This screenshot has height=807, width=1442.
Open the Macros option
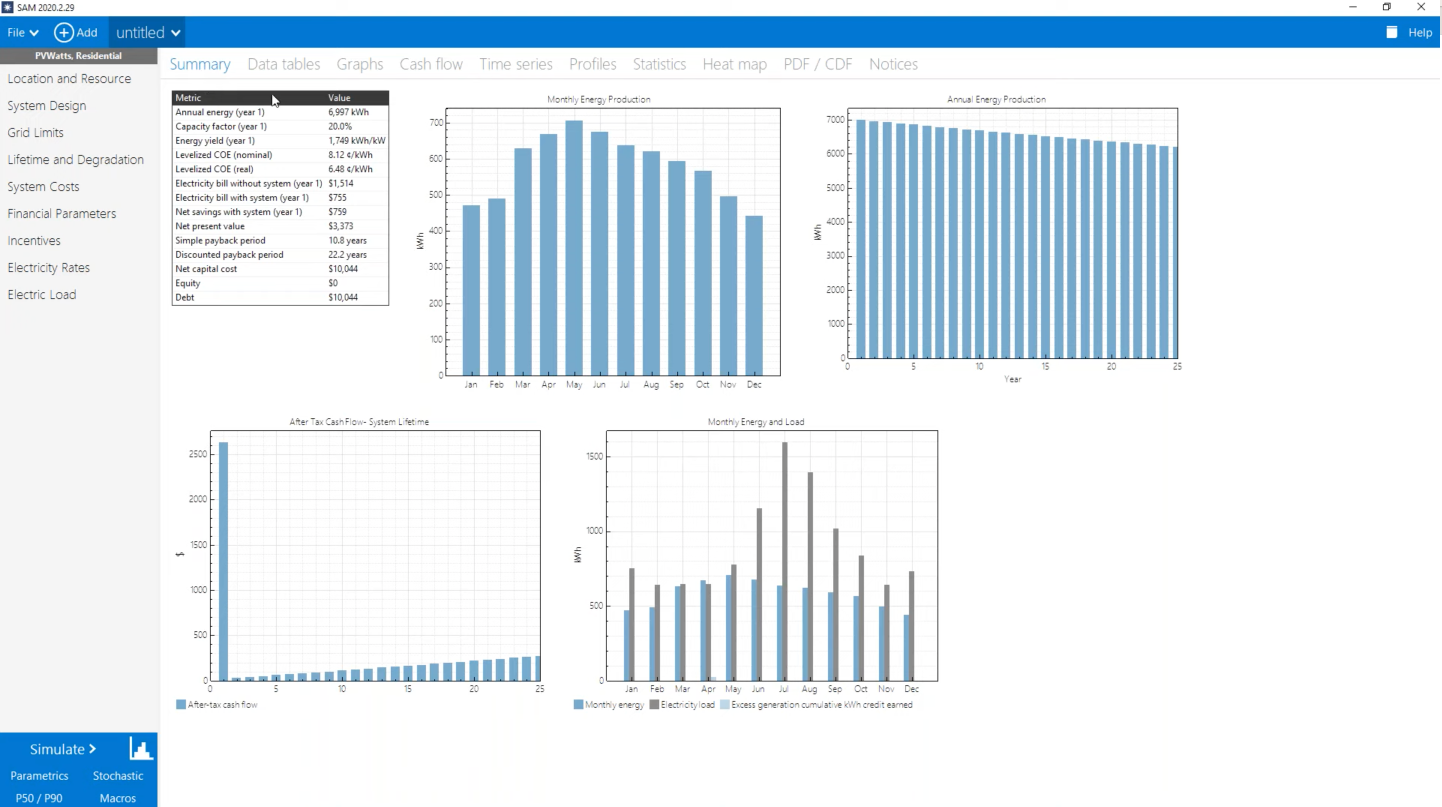118,798
